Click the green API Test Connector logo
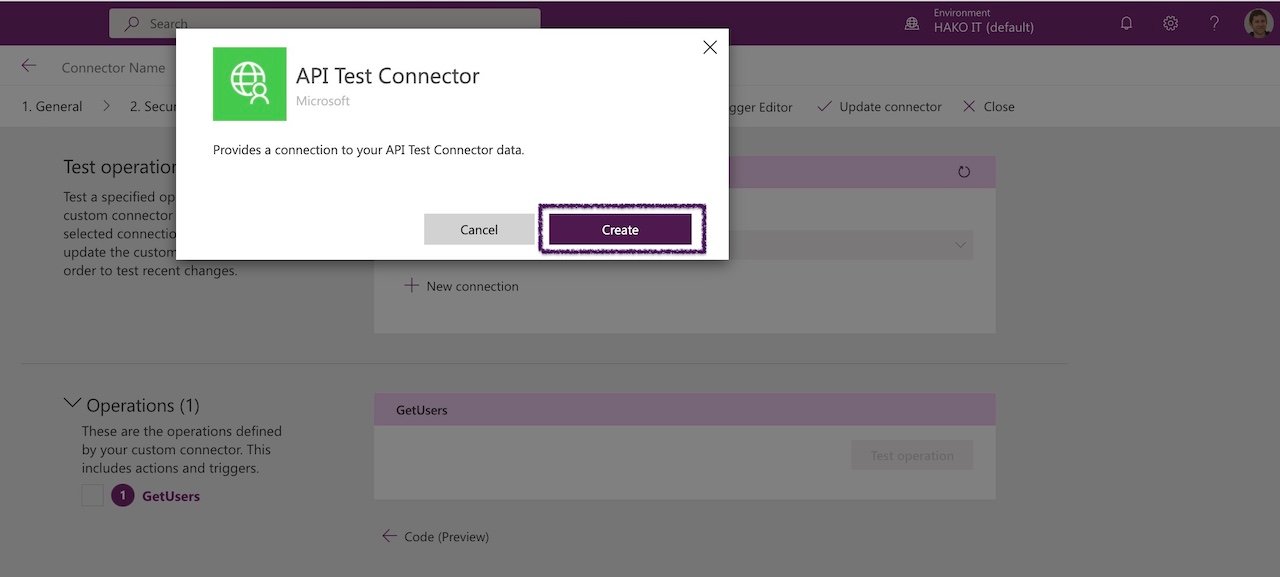The height and width of the screenshot is (577, 1280). [250, 84]
